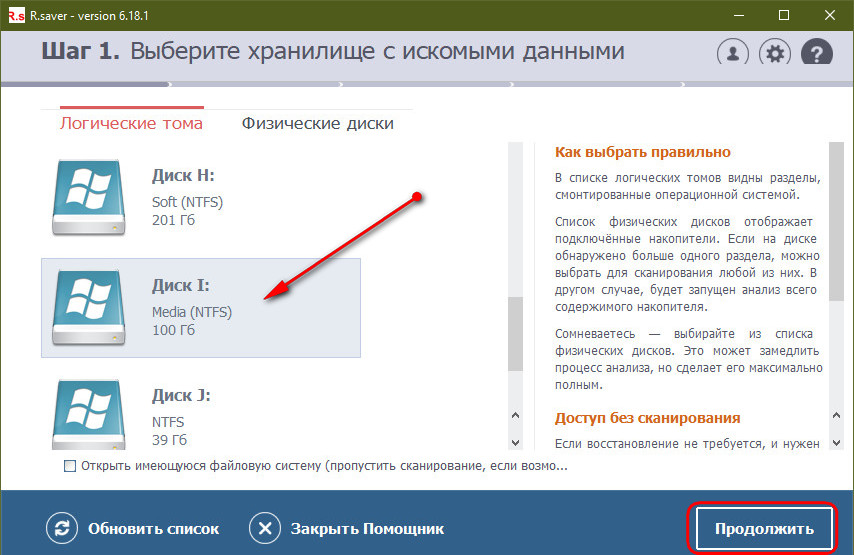Click the disk list scroll down arrow

click(x=515, y=442)
